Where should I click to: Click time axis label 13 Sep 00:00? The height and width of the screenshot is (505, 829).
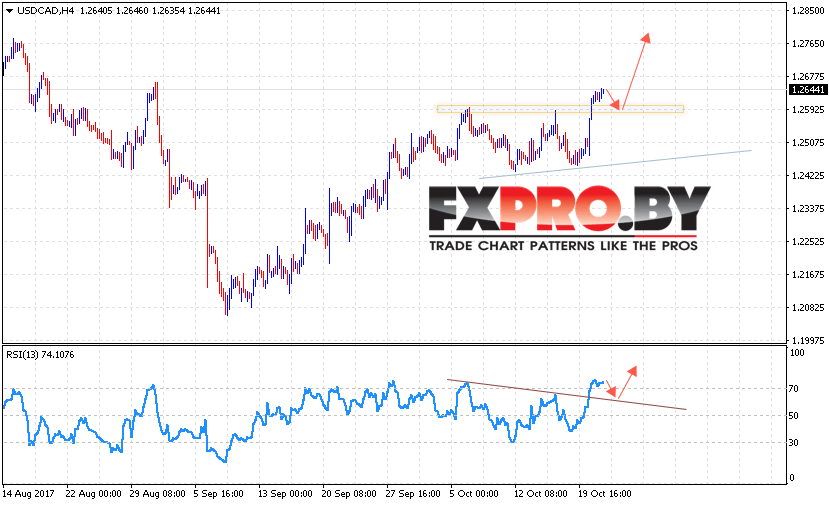click(x=285, y=494)
